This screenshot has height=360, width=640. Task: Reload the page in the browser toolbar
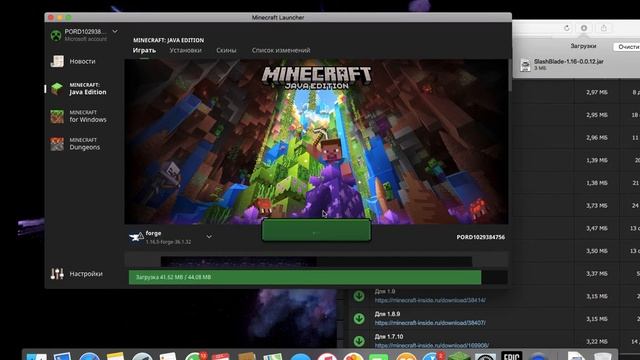(567, 28)
